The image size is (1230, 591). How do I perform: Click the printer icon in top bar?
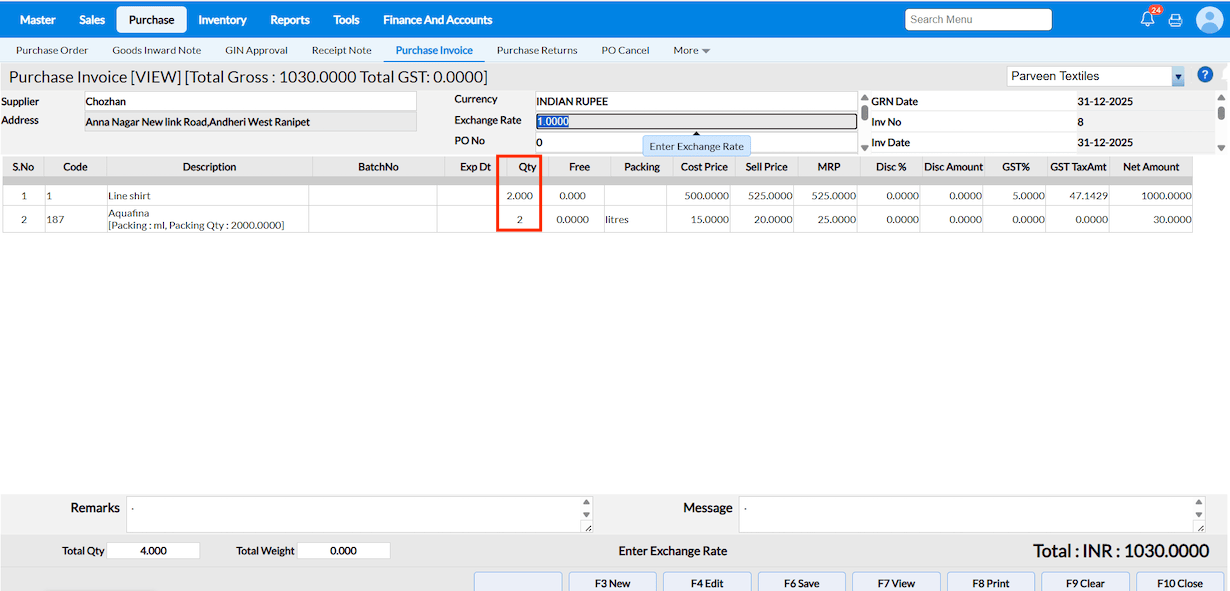(1176, 20)
